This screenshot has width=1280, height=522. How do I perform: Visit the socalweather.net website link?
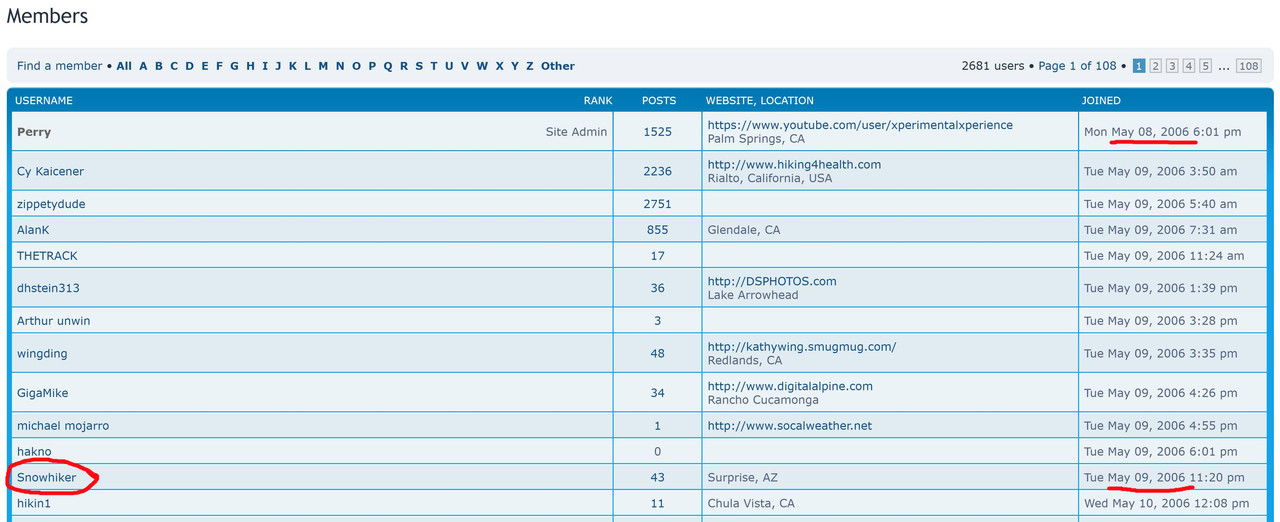pyautogui.click(x=790, y=426)
